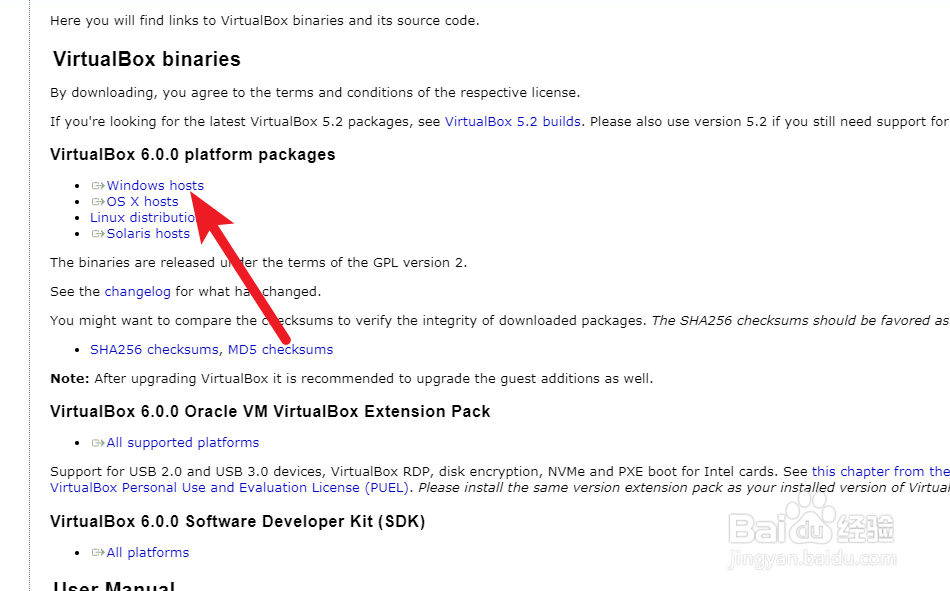Click external-link icon beside All platforms

(98, 553)
